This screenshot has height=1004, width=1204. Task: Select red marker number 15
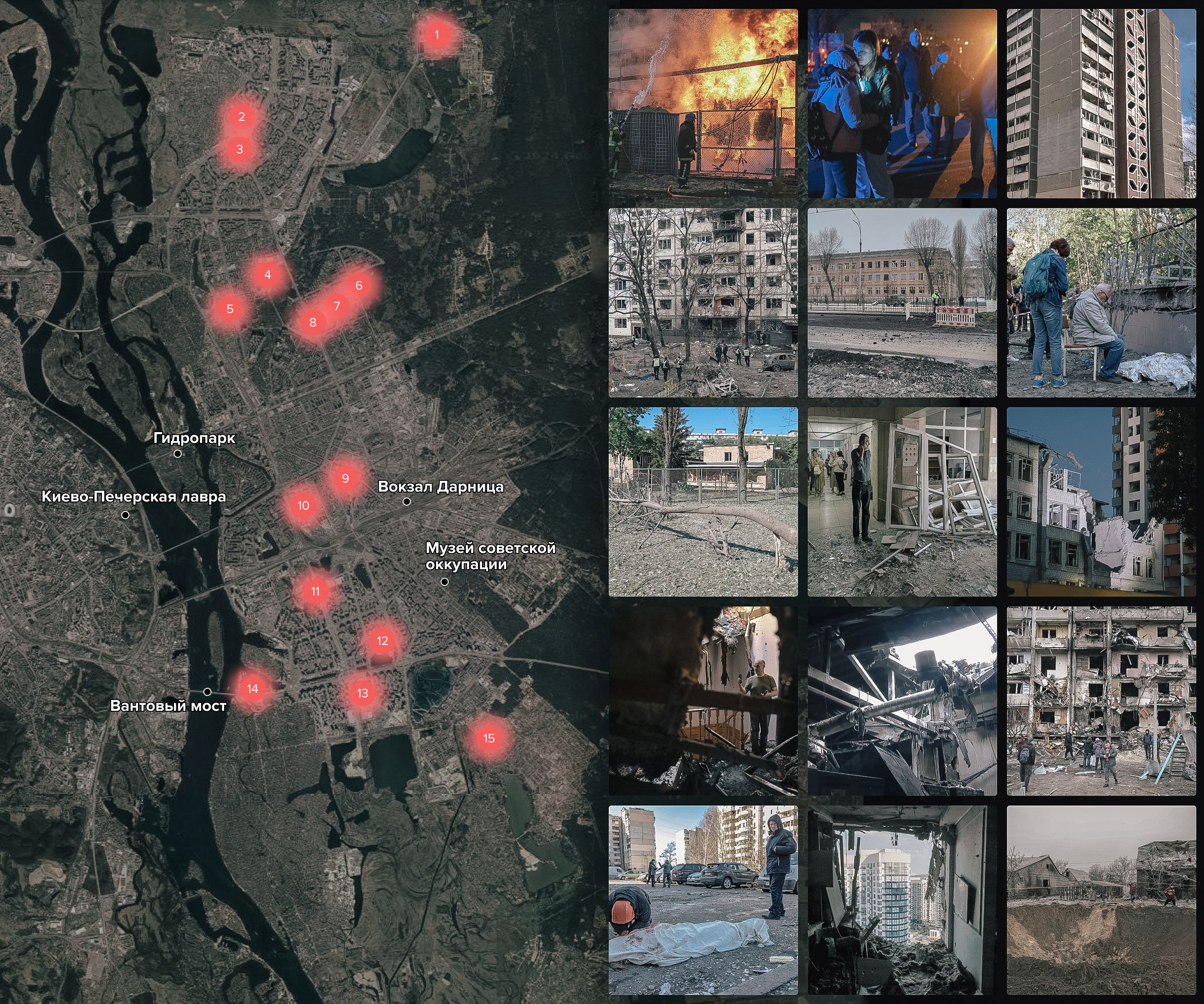(488, 738)
